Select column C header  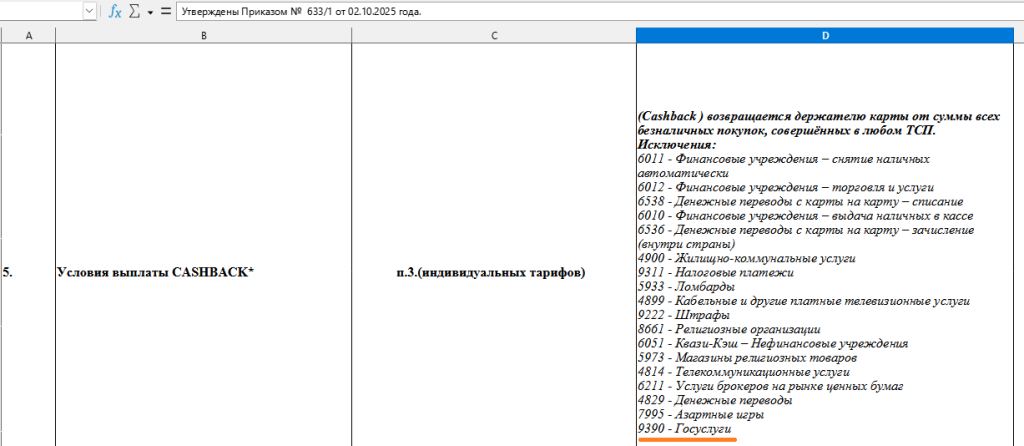point(494,36)
